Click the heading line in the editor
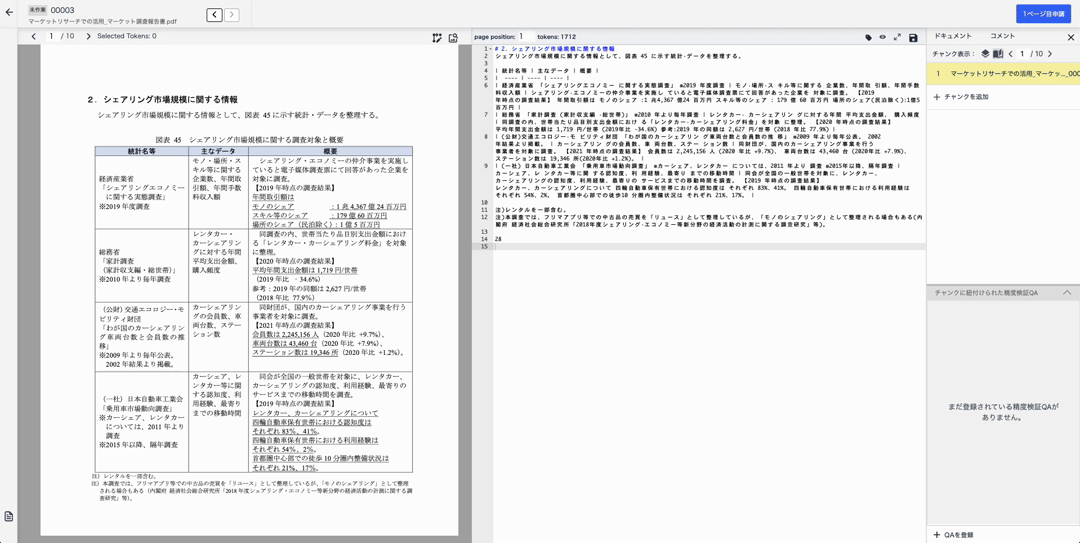The image size is (1080, 543). pyautogui.click(x=554, y=49)
